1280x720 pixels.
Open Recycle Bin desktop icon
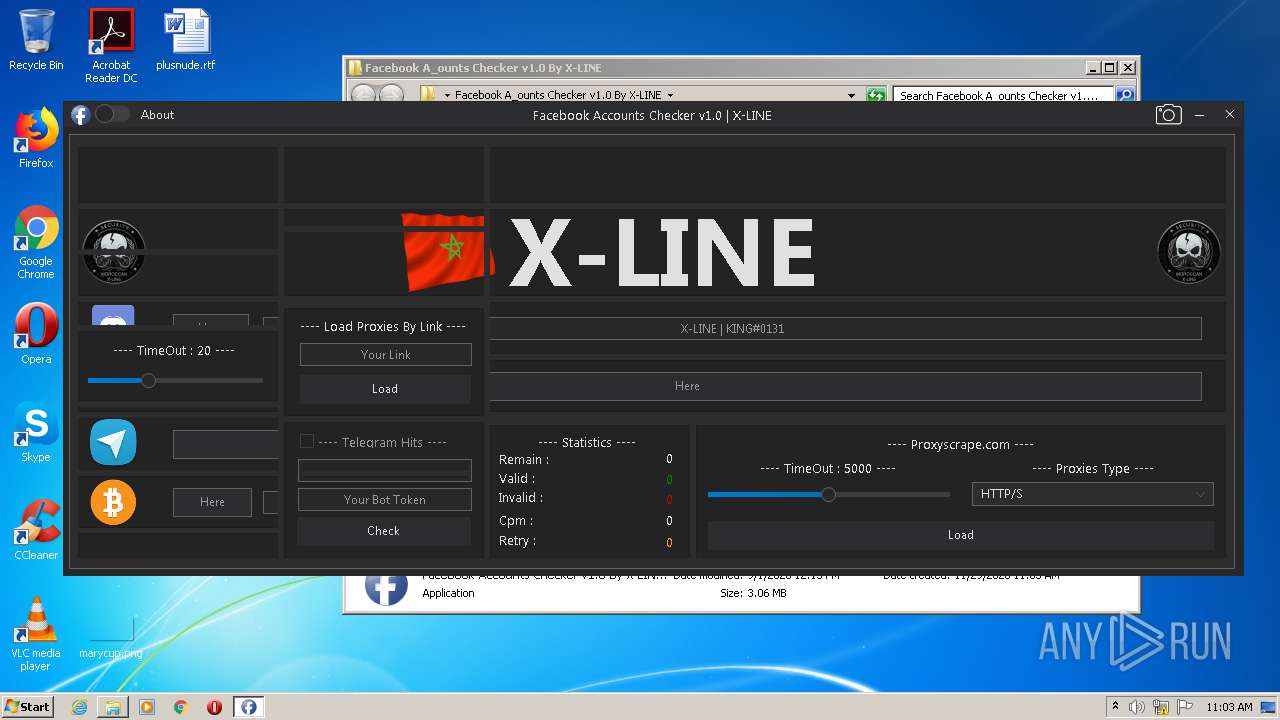coord(36,41)
